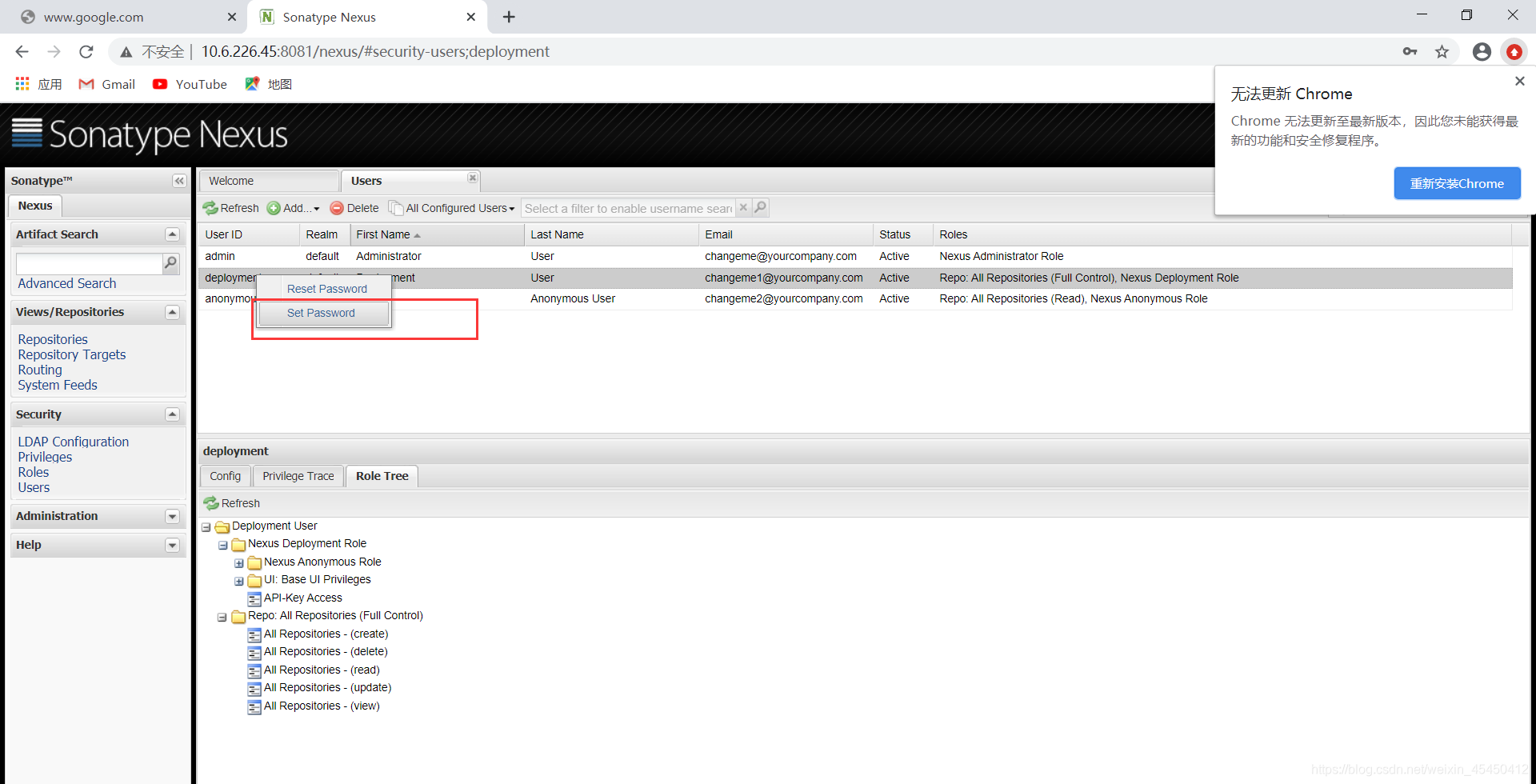Refresh the Role Tree panel
Viewport: 1536px width, 784px height.
(232, 503)
